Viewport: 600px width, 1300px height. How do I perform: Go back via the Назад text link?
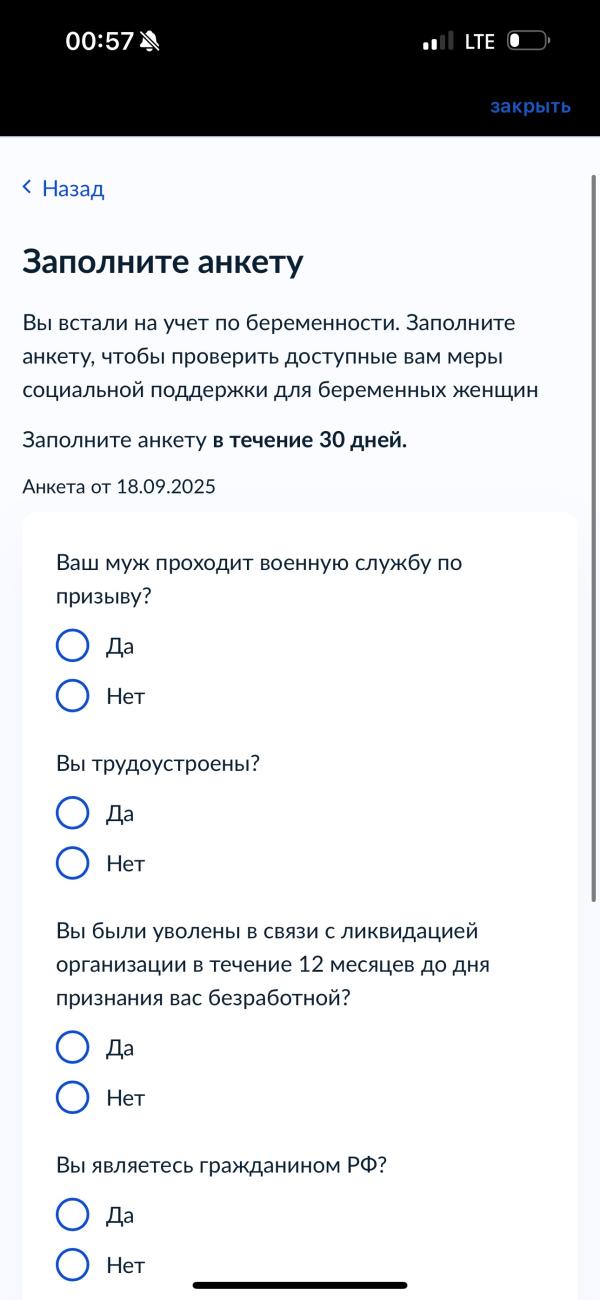click(73, 189)
